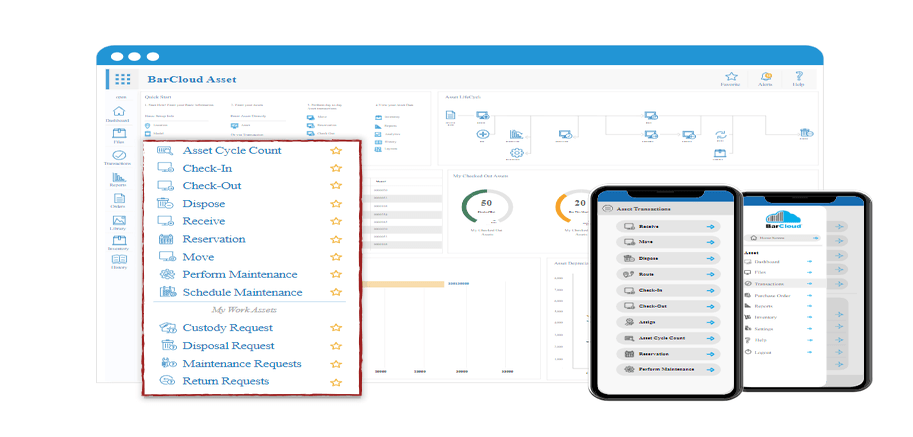Open Favorite star in top header
Viewport: 913px width, 437px height.
click(731, 79)
